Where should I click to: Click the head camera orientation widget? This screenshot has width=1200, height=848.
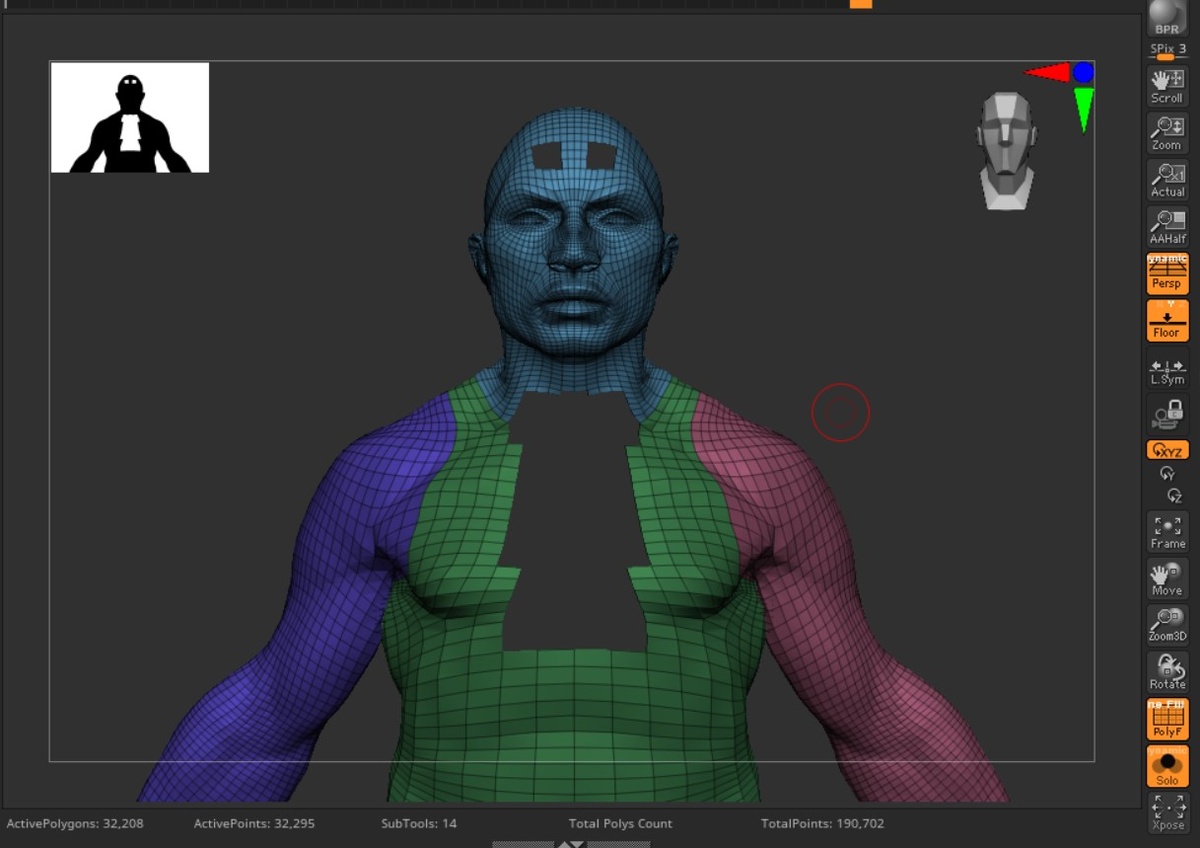pyautogui.click(x=1006, y=151)
